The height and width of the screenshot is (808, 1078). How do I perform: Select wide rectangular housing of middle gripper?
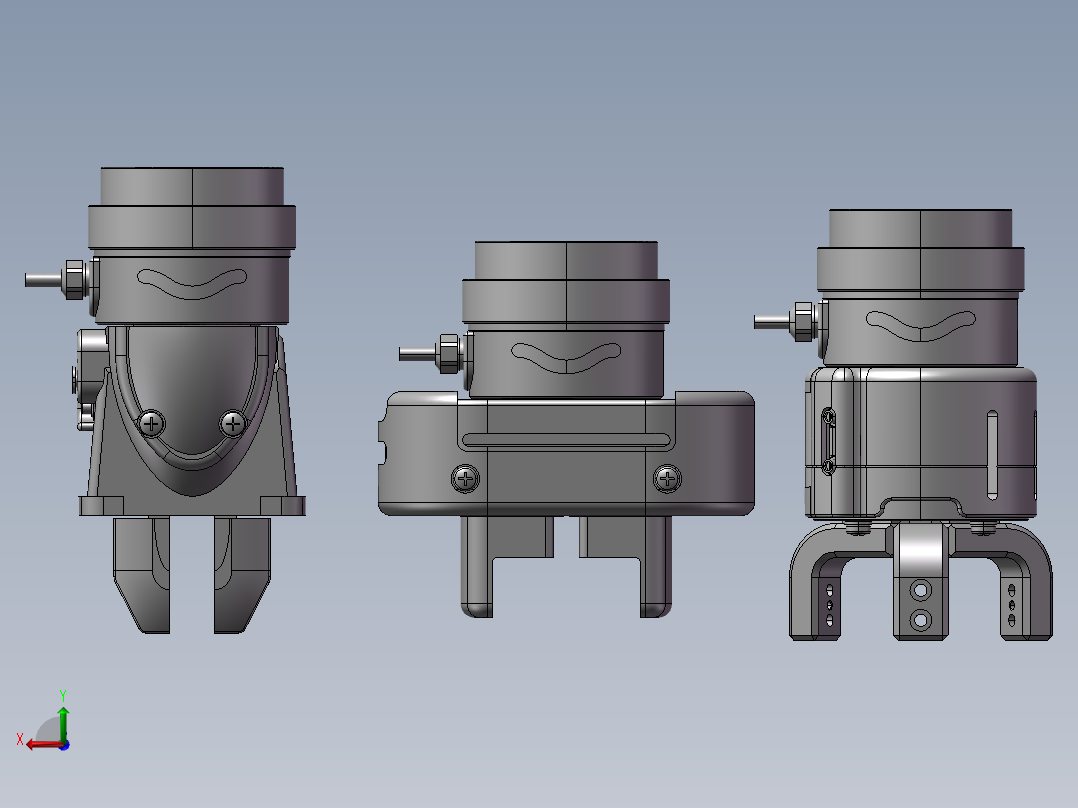pos(566,454)
